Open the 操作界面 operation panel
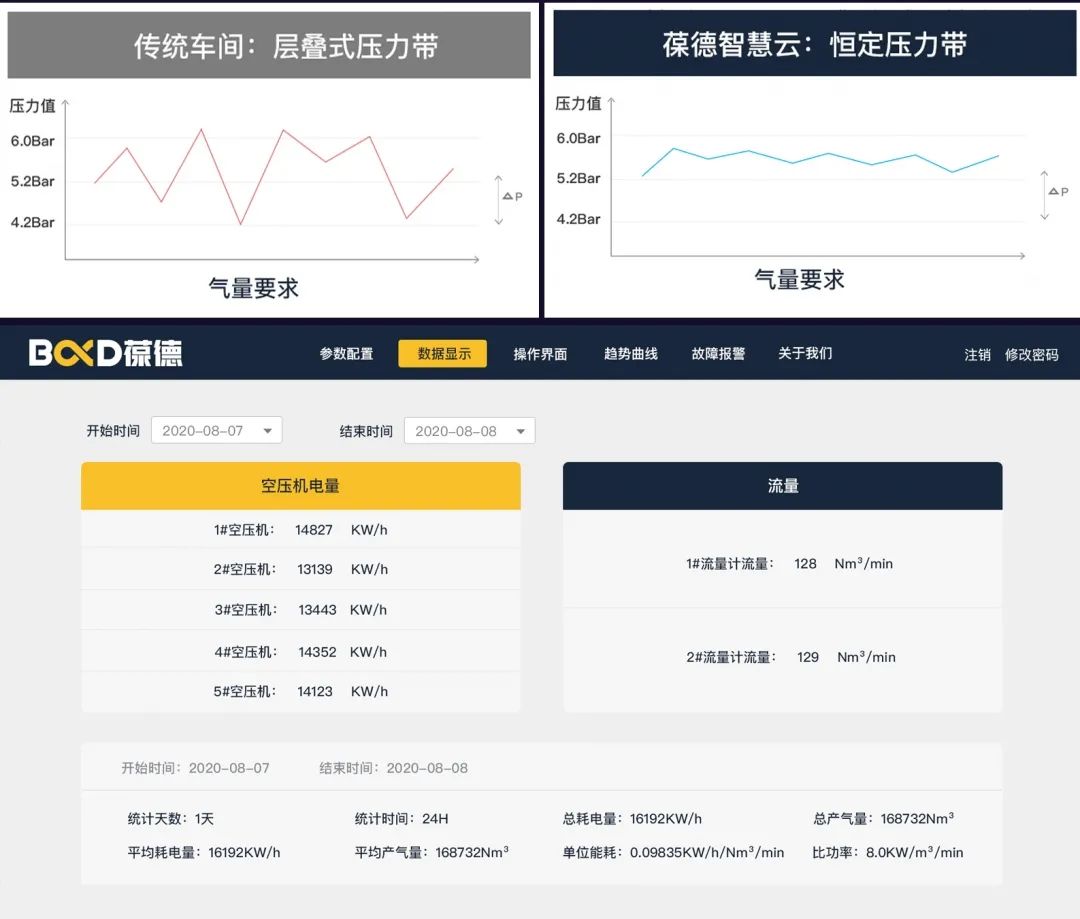The image size is (1080, 919). (x=540, y=353)
